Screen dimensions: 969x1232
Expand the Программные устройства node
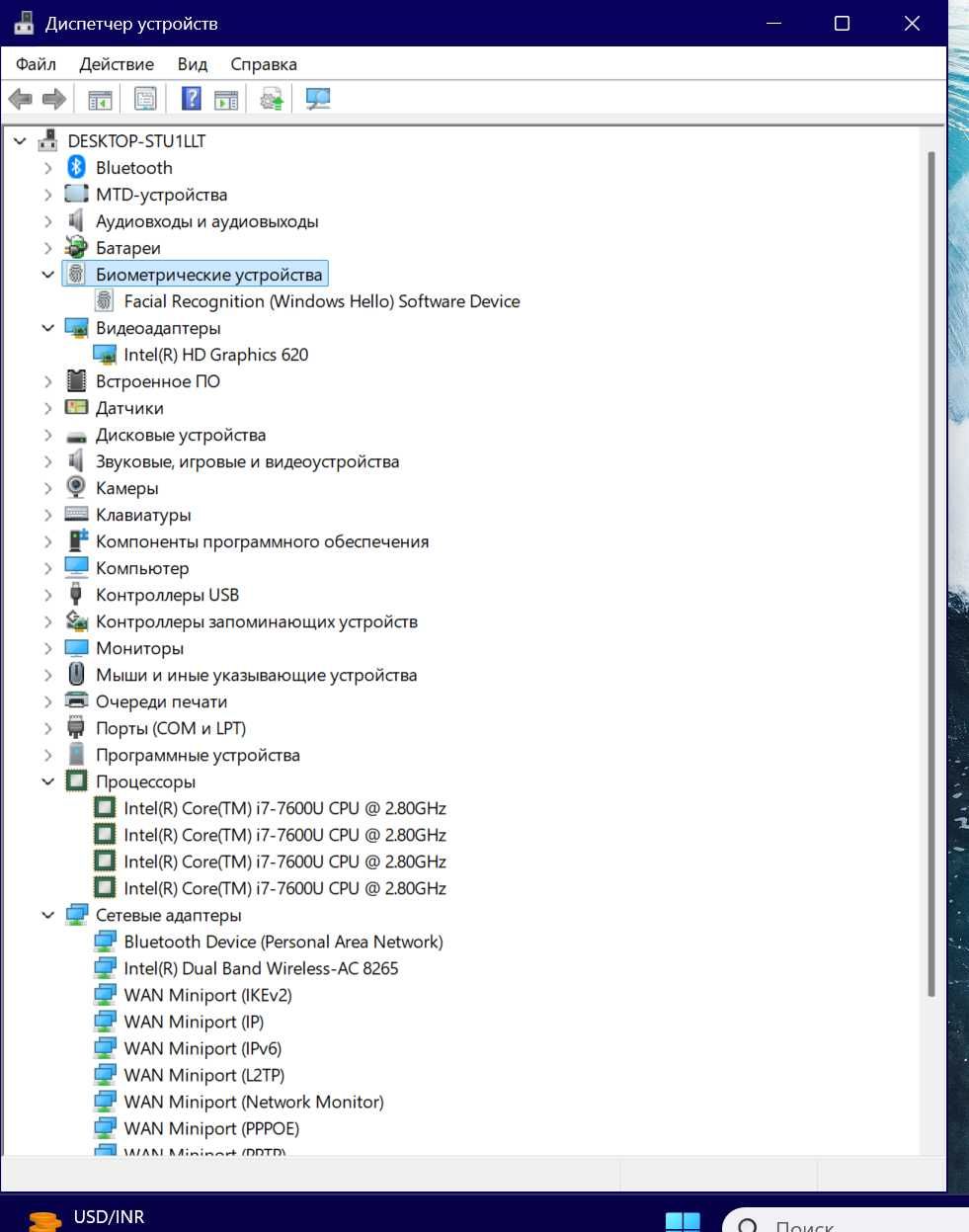47,755
